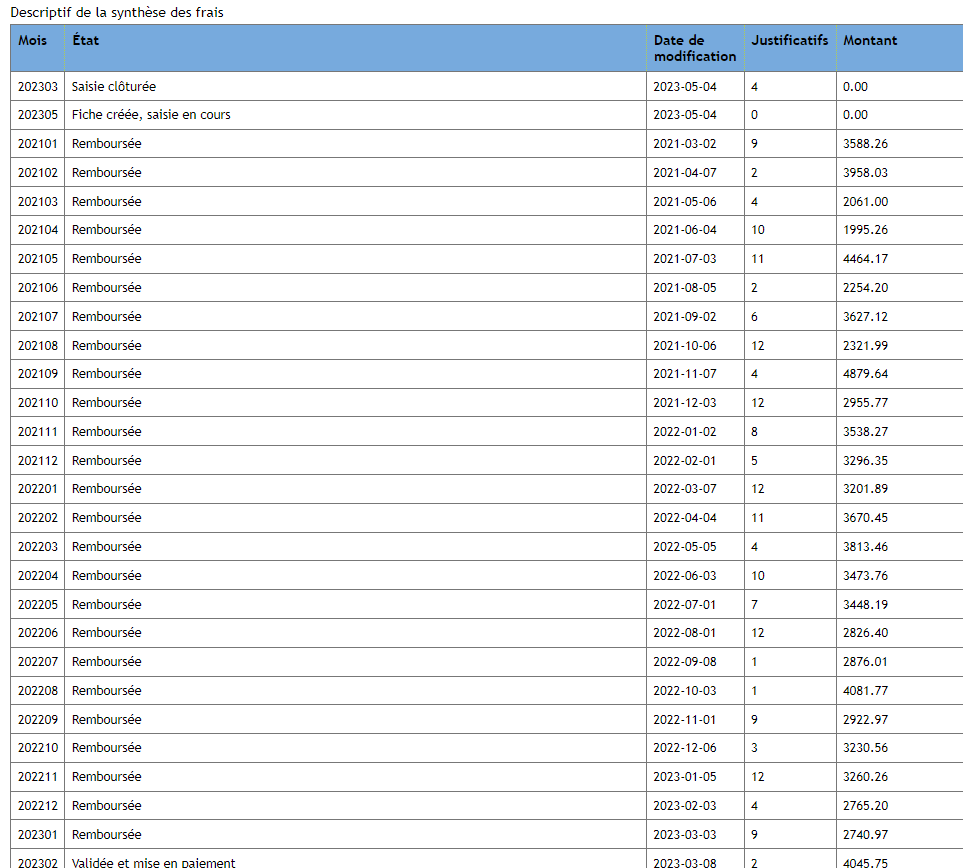The width and height of the screenshot is (963, 868).
Task: Click 'Descriptif de la synthèse des frais' title
Action: tap(117, 12)
